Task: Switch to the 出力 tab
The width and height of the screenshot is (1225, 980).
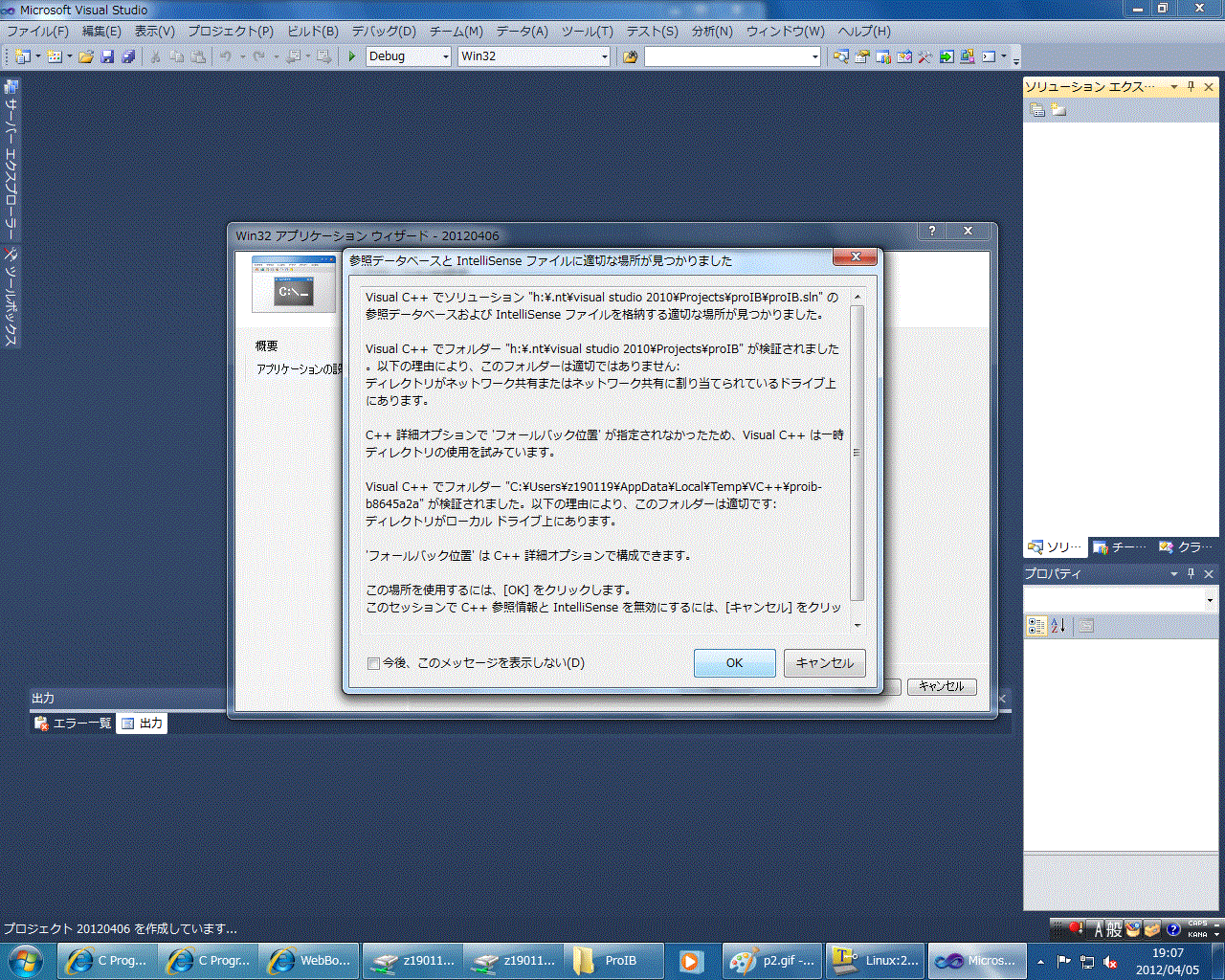Action: pyautogui.click(x=142, y=724)
